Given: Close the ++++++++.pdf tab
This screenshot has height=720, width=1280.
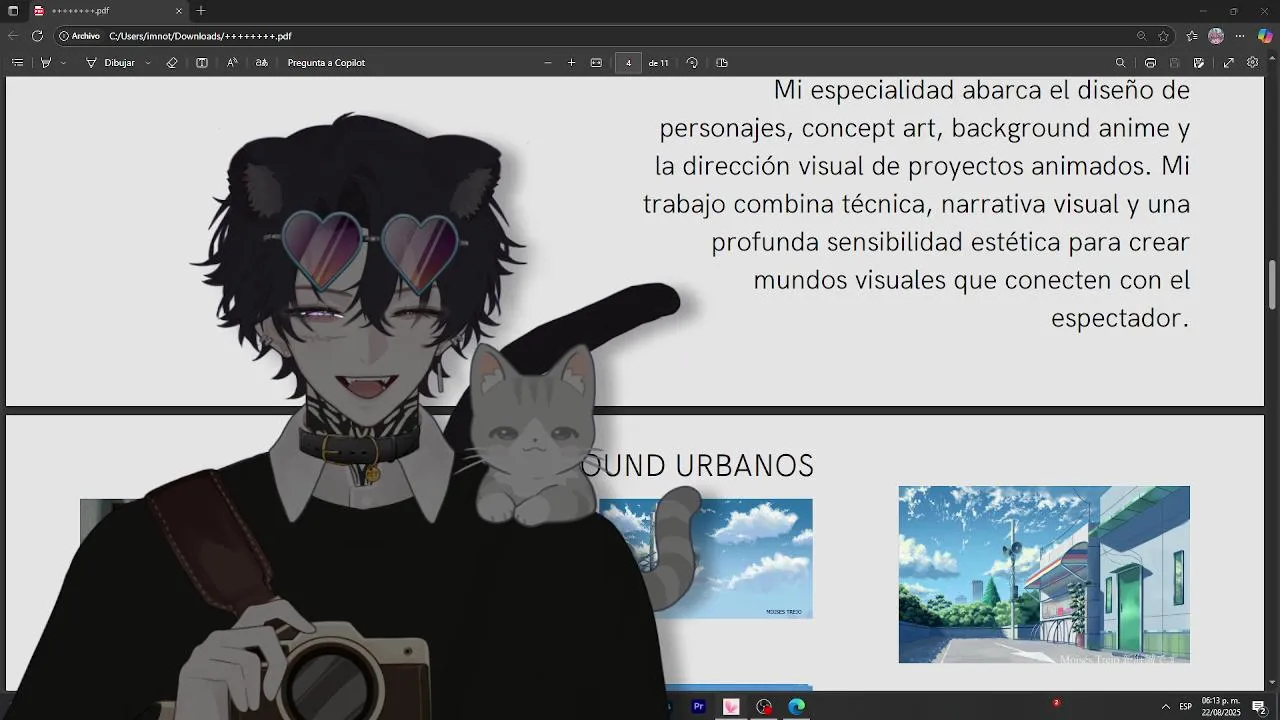Looking at the screenshot, I should 180,11.
